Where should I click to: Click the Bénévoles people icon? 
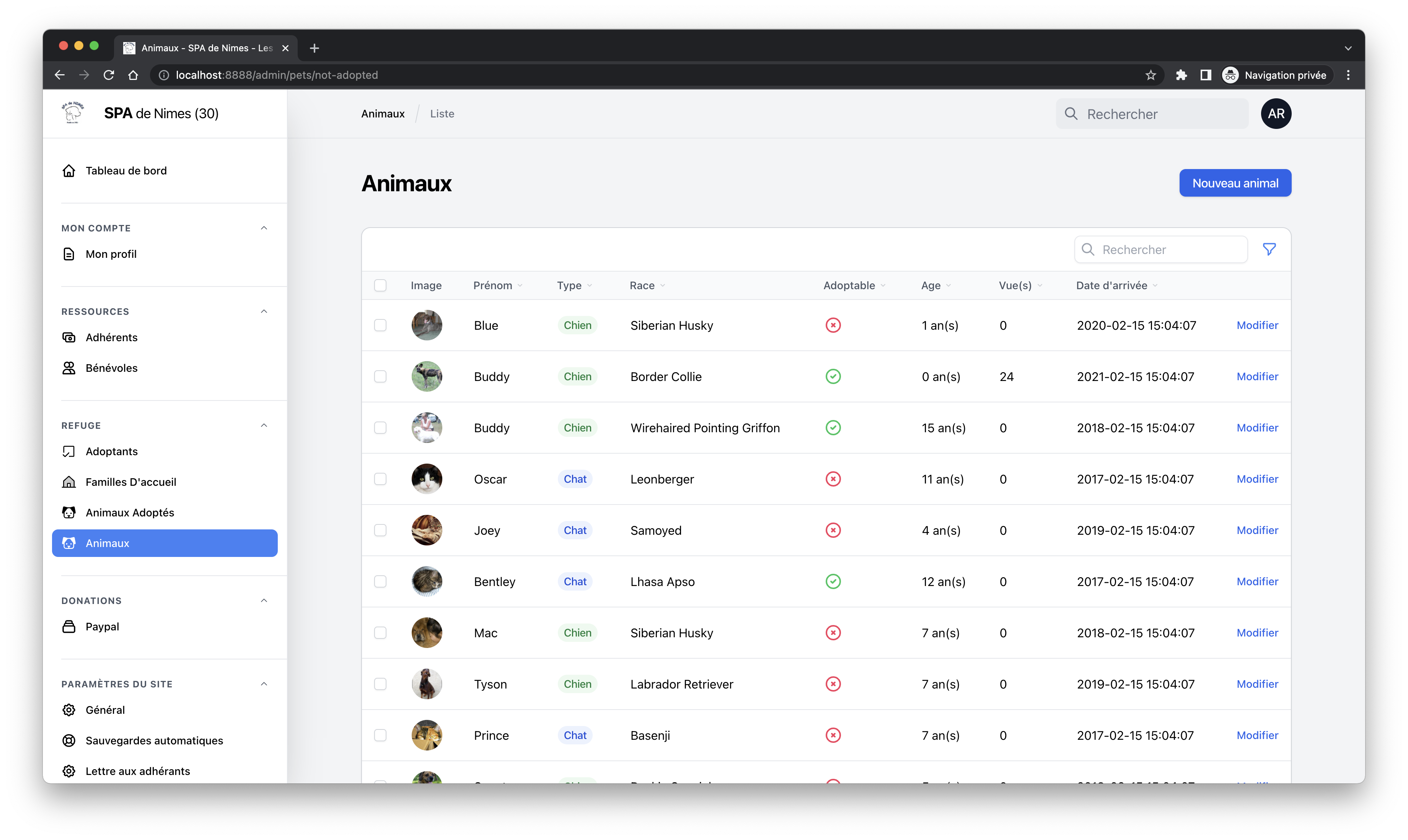point(69,368)
